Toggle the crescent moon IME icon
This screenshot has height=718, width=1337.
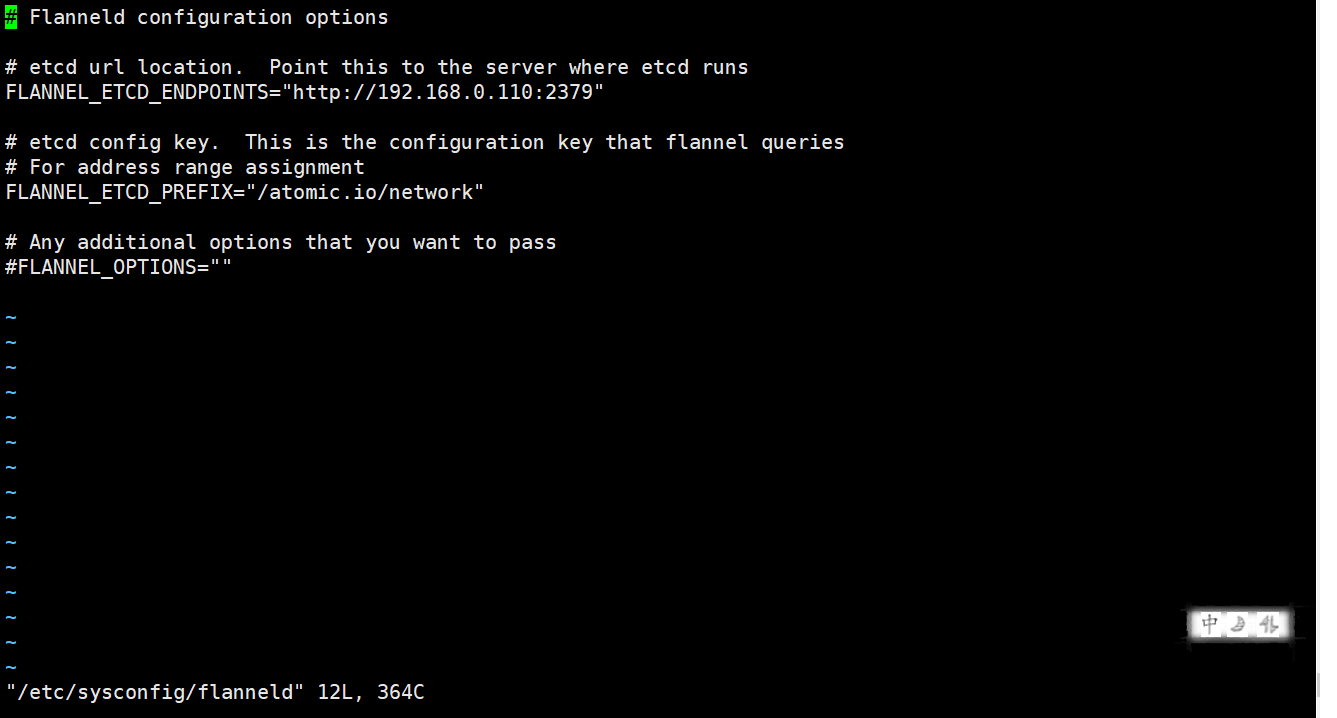1239,625
